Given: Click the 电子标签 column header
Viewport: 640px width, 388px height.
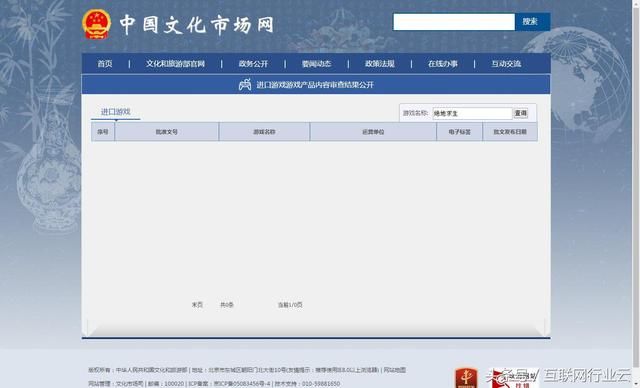Looking at the screenshot, I should (460, 132).
